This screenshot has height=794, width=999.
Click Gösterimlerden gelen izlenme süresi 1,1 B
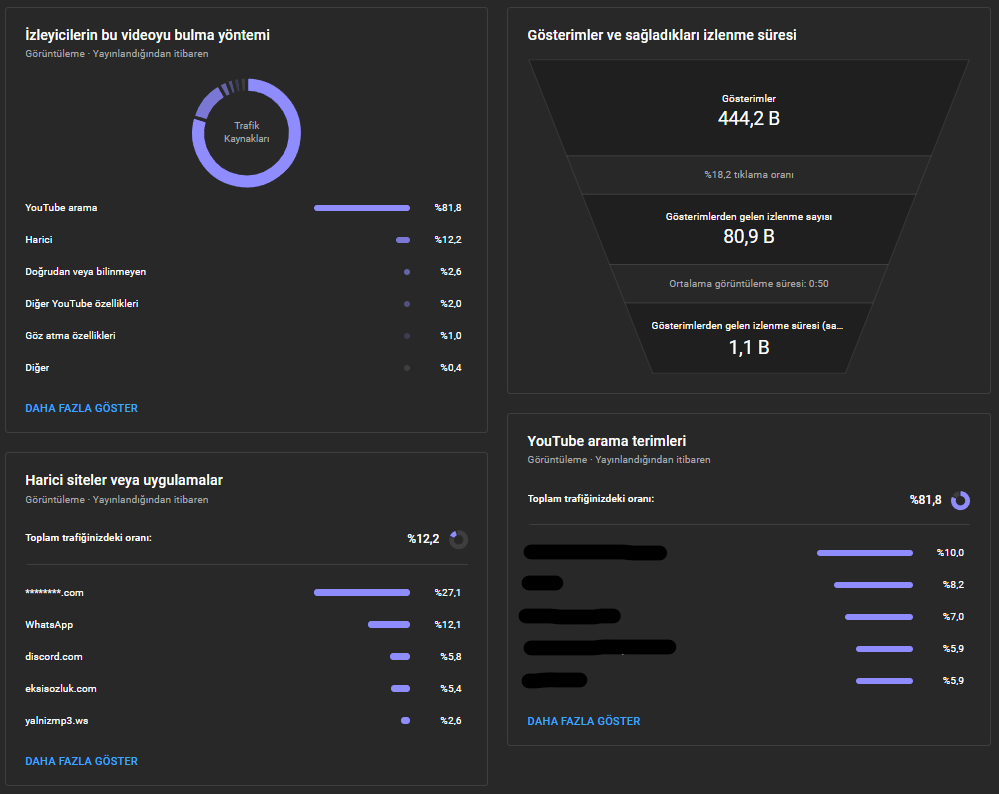[749, 338]
